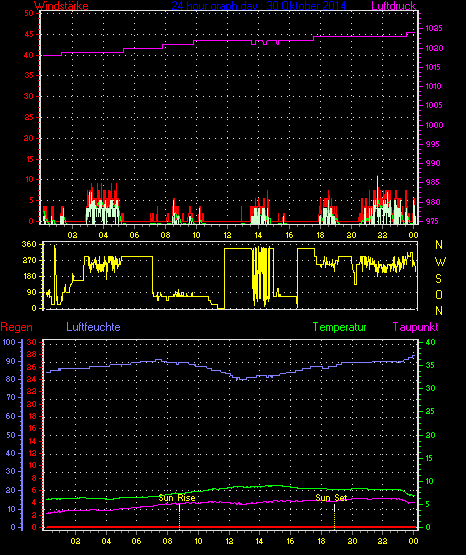Click the S compass direction letter
Screen dimensions: 466x555
(438, 279)
